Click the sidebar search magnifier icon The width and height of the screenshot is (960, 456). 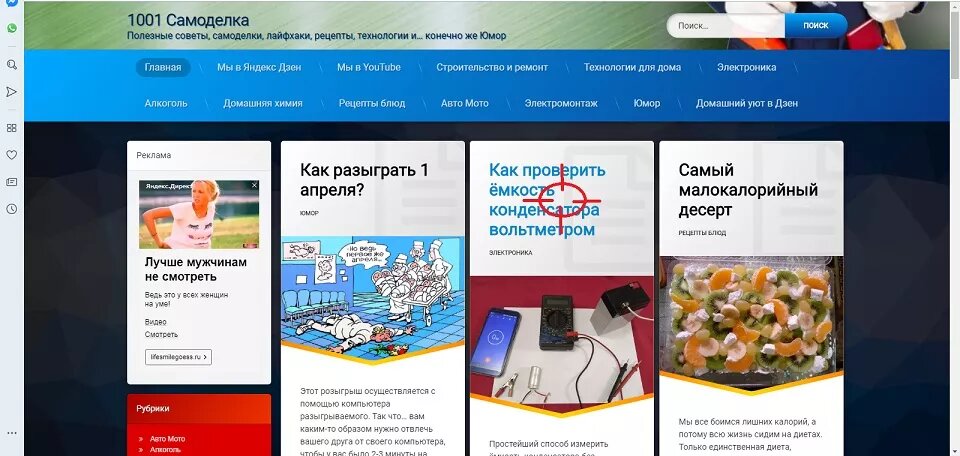pos(12,65)
